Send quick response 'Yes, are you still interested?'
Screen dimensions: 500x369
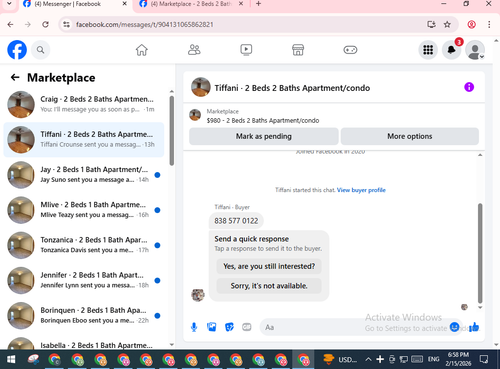(269, 266)
